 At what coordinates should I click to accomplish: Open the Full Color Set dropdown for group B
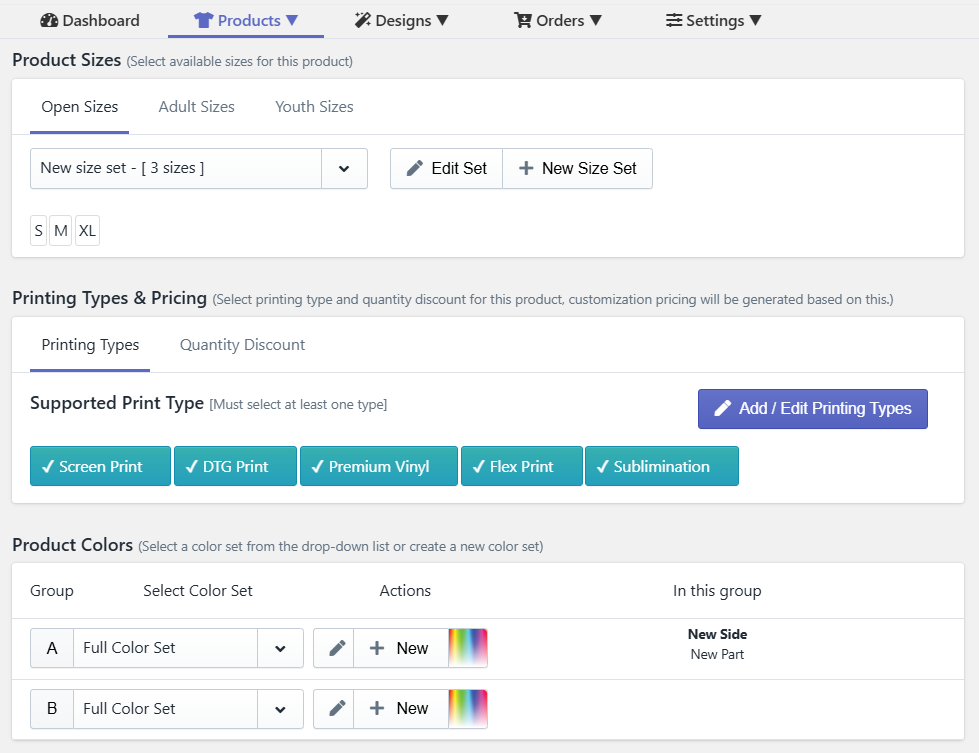tap(280, 709)
